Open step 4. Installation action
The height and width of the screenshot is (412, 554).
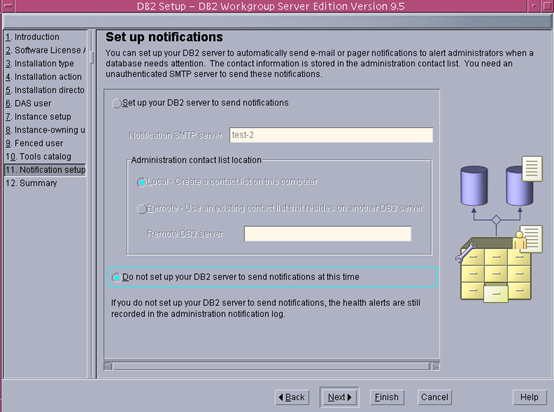tap(43, 77)
